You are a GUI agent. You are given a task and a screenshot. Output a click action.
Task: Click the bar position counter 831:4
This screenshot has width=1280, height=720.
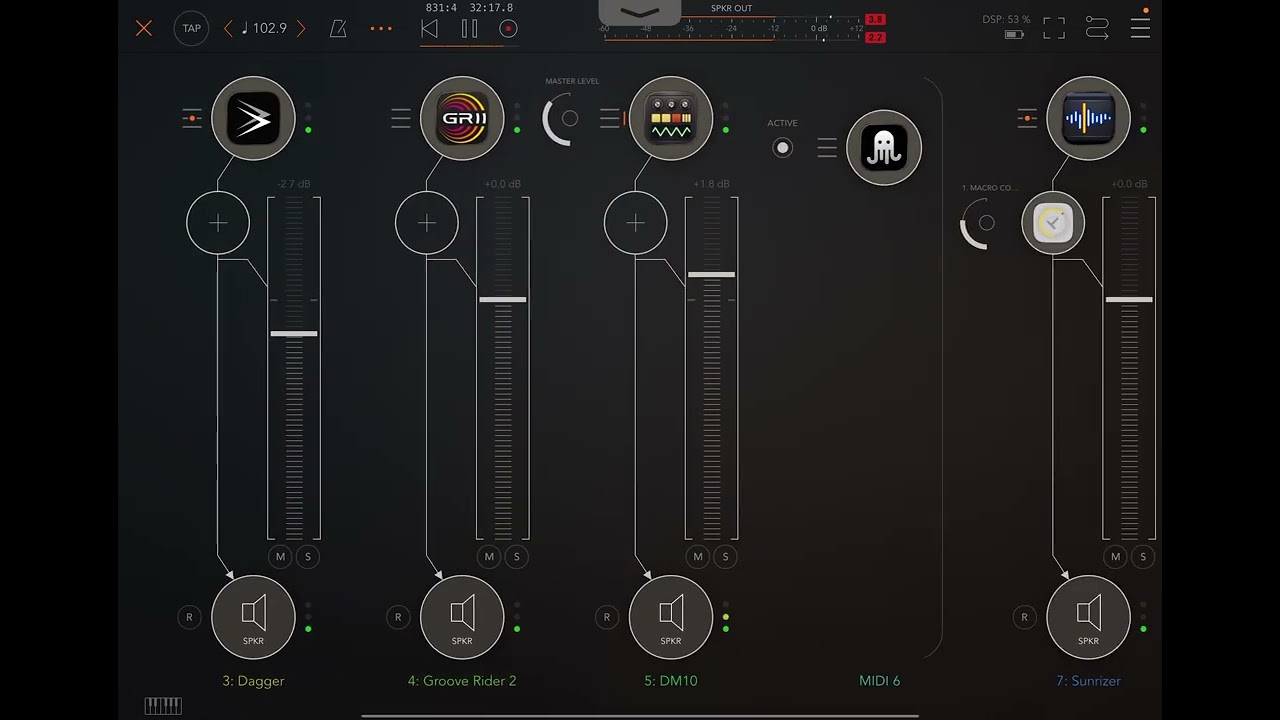pyautogui.click(x=441, y=8)
